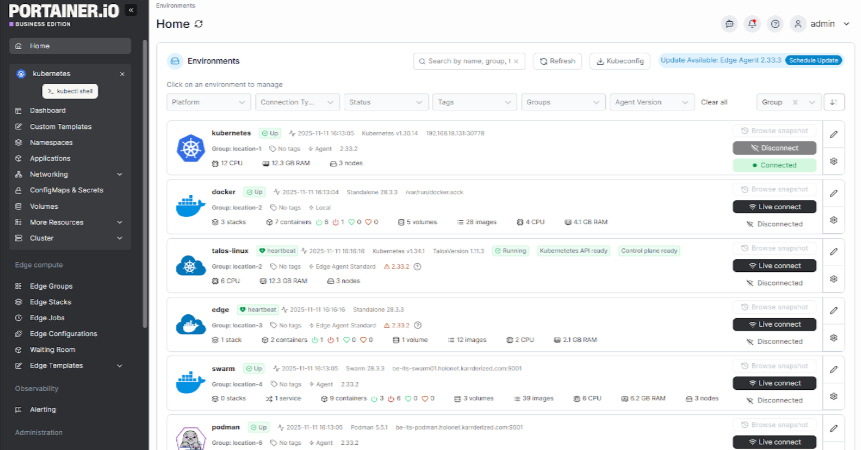Open the Platform filter dropdown
The image size is (861, 450).
pos(209,102)
